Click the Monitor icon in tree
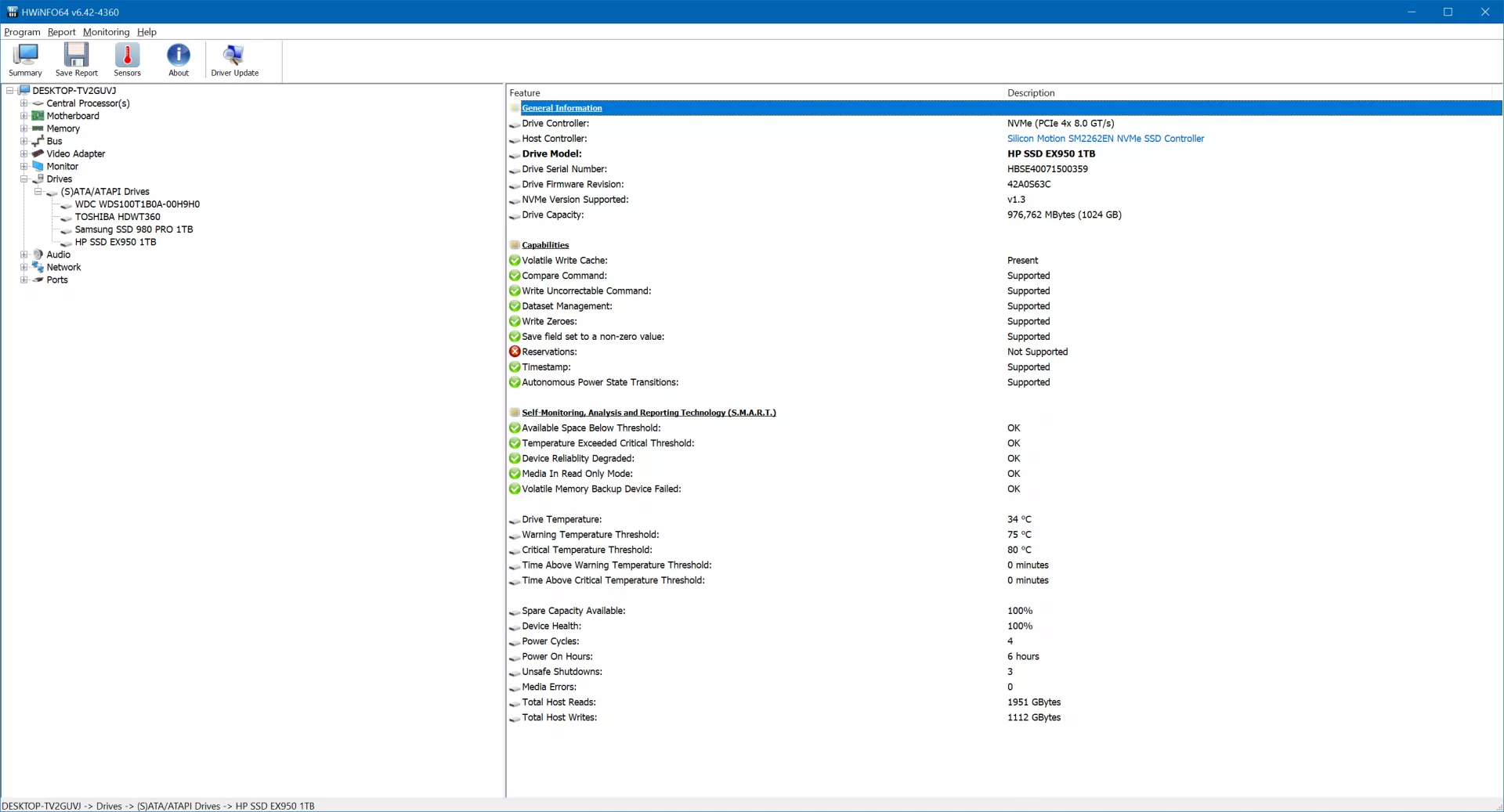 click(38, 166)
